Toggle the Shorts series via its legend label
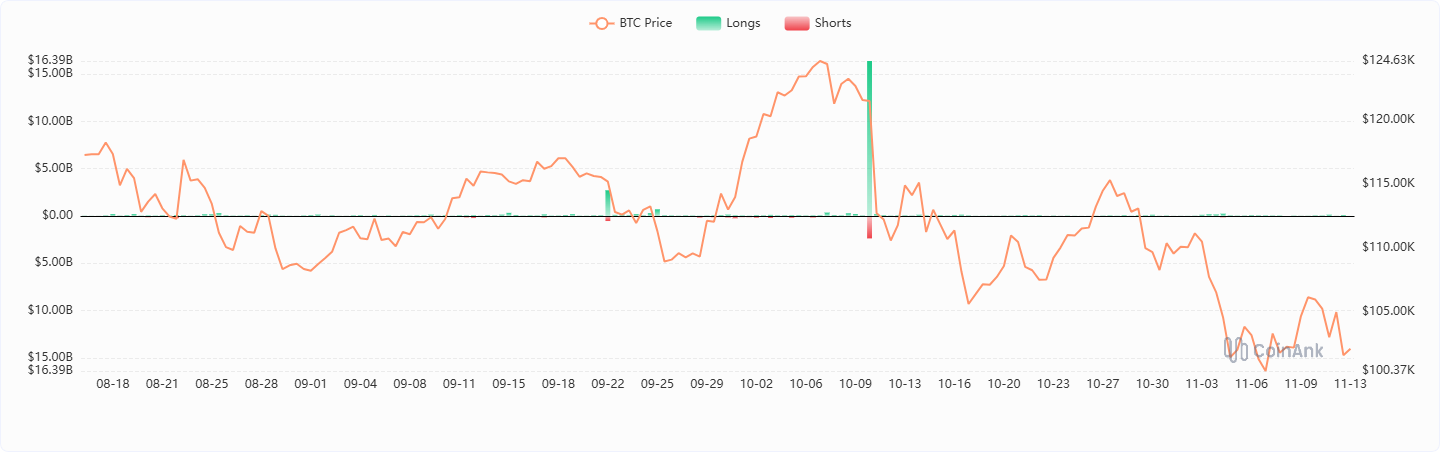 (832, 23)
